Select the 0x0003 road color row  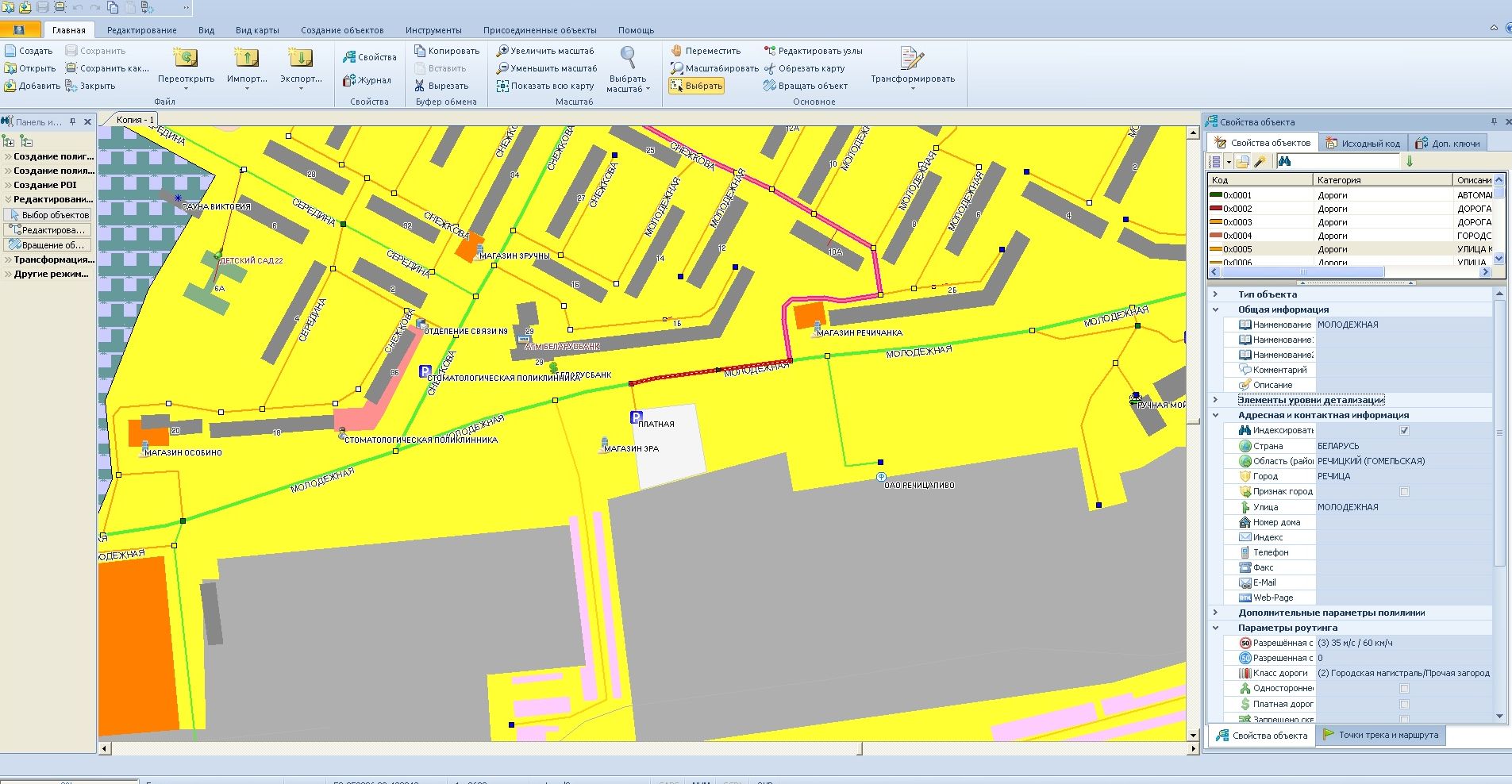point(1260,222)
